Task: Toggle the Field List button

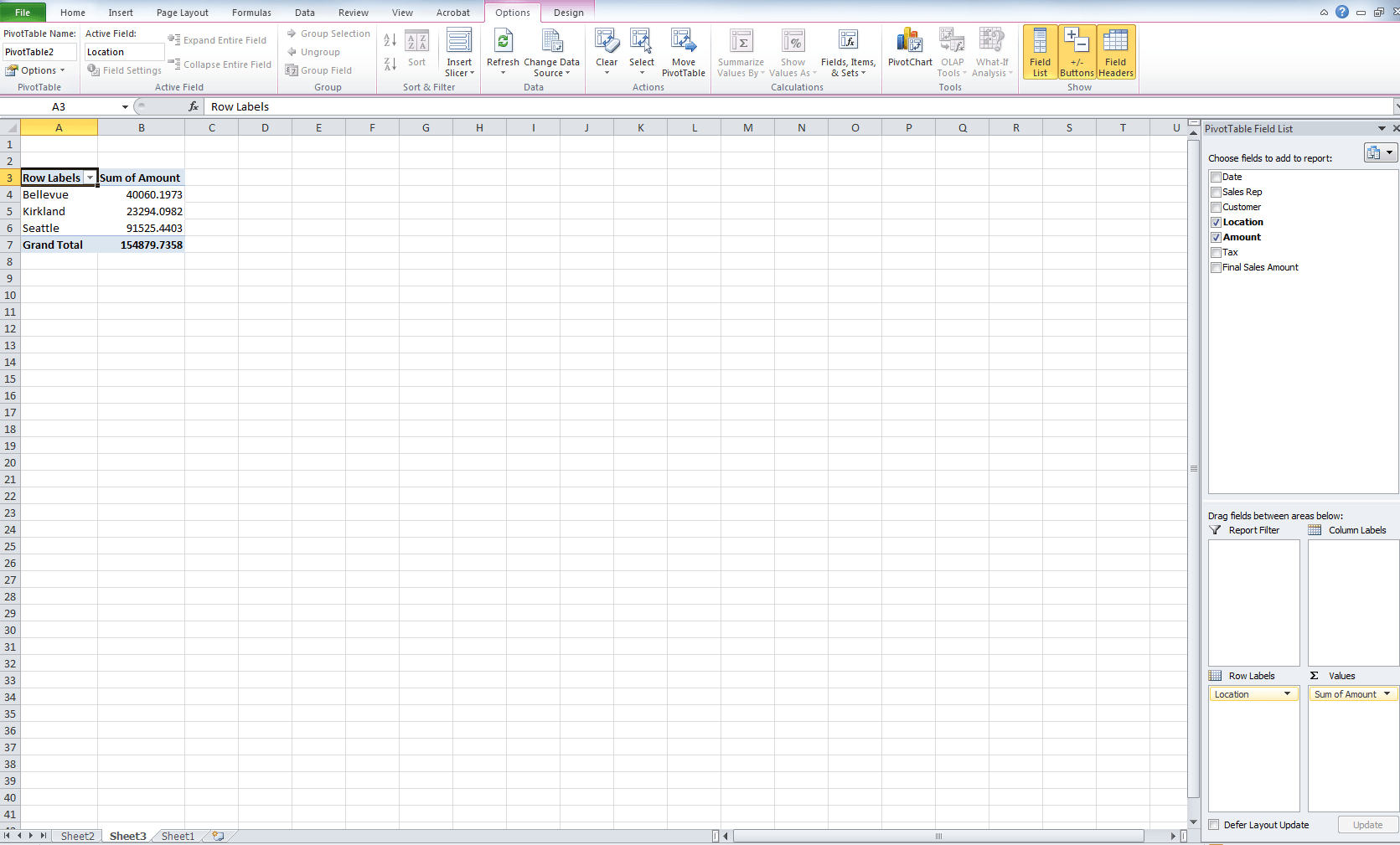Action: 1040,52
